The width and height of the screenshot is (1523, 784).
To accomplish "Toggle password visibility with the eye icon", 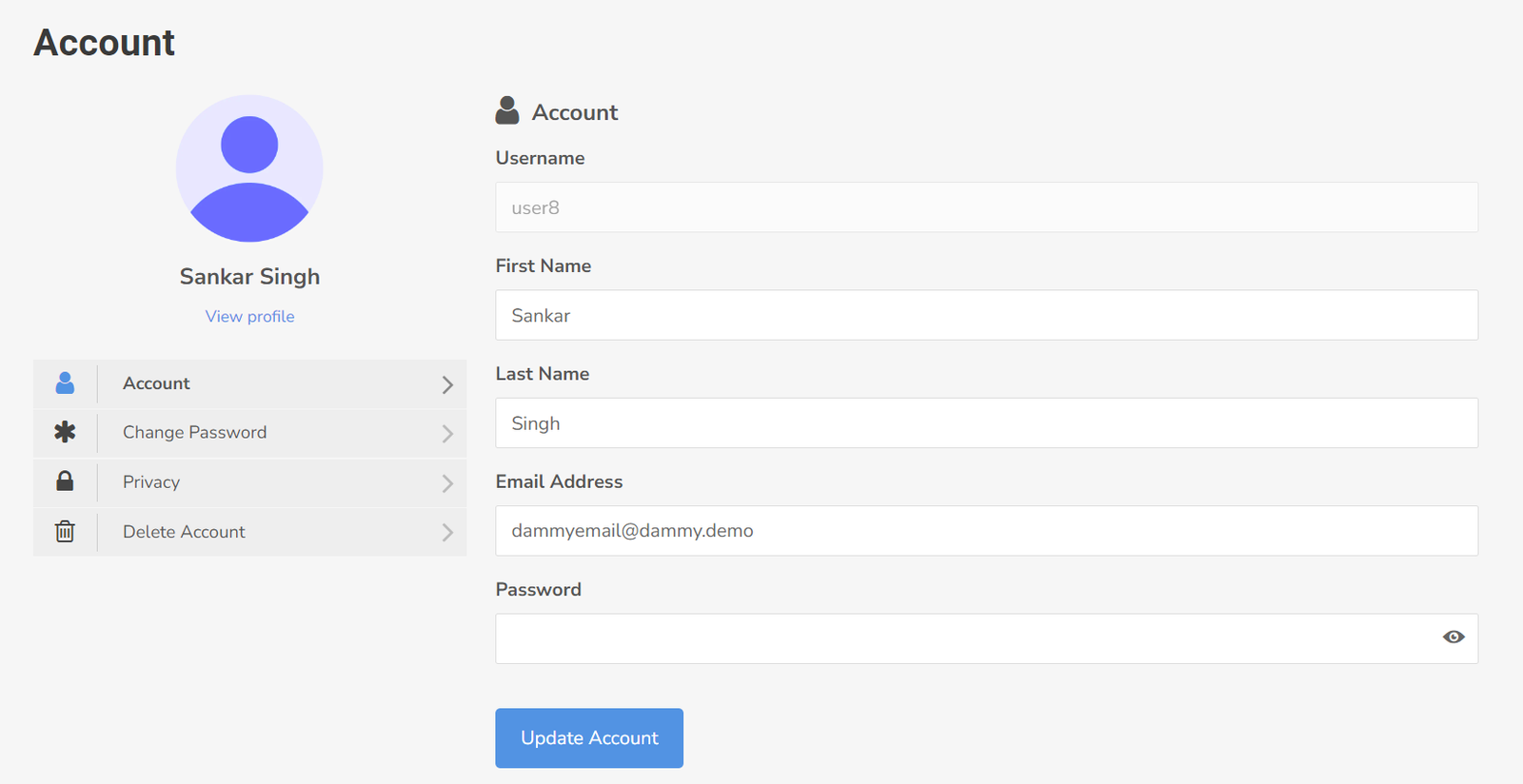I will pyautogui.click(x=1453, y=637).
